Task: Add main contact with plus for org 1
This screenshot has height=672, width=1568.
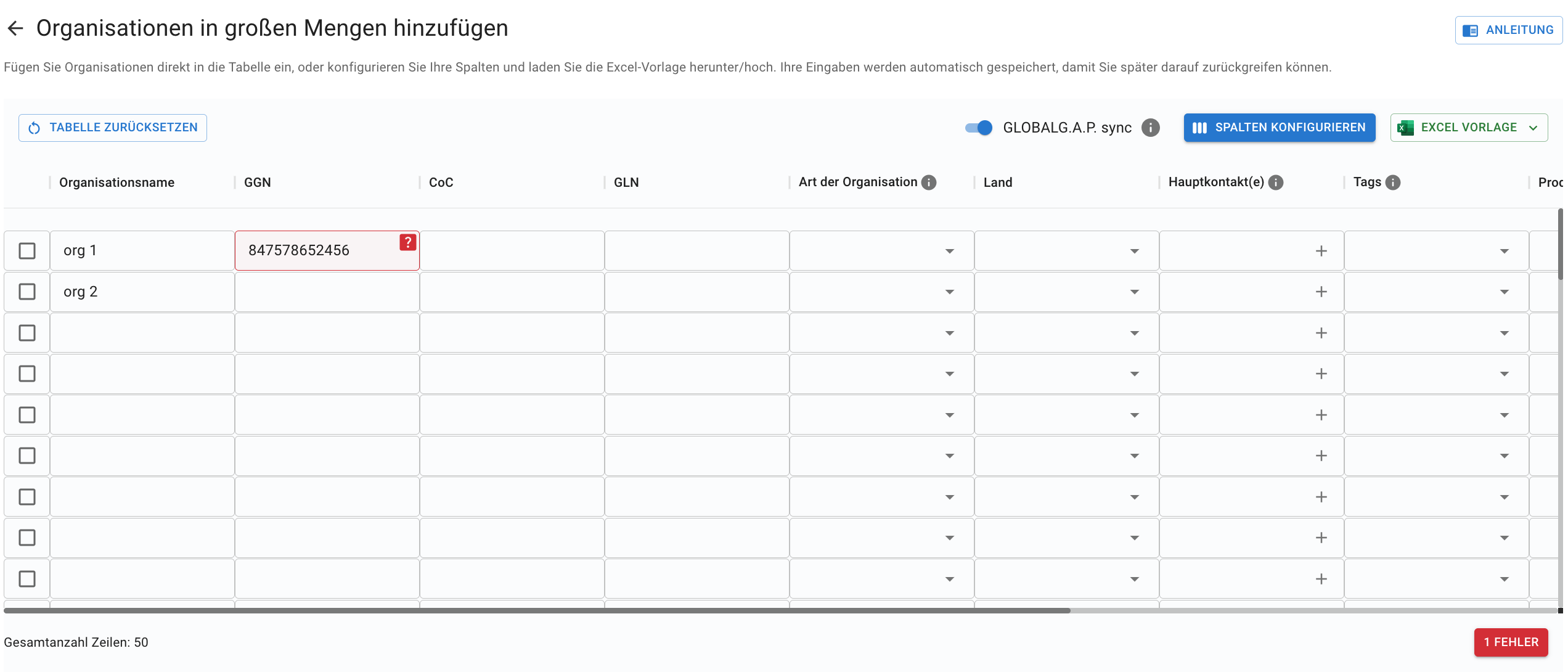Action: (x=1321, y=251)
